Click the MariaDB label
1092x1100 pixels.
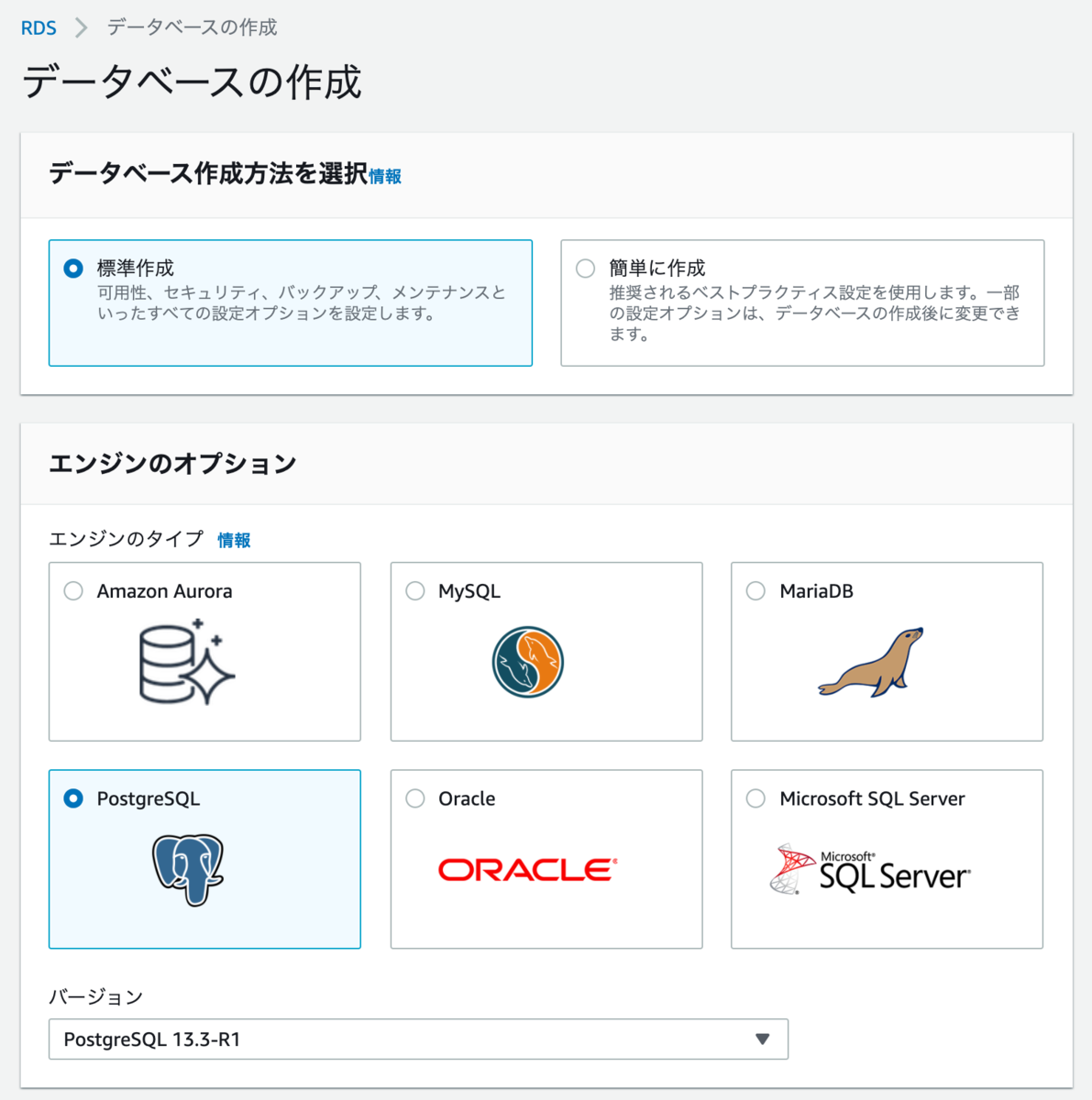click(x=816, y=591)
